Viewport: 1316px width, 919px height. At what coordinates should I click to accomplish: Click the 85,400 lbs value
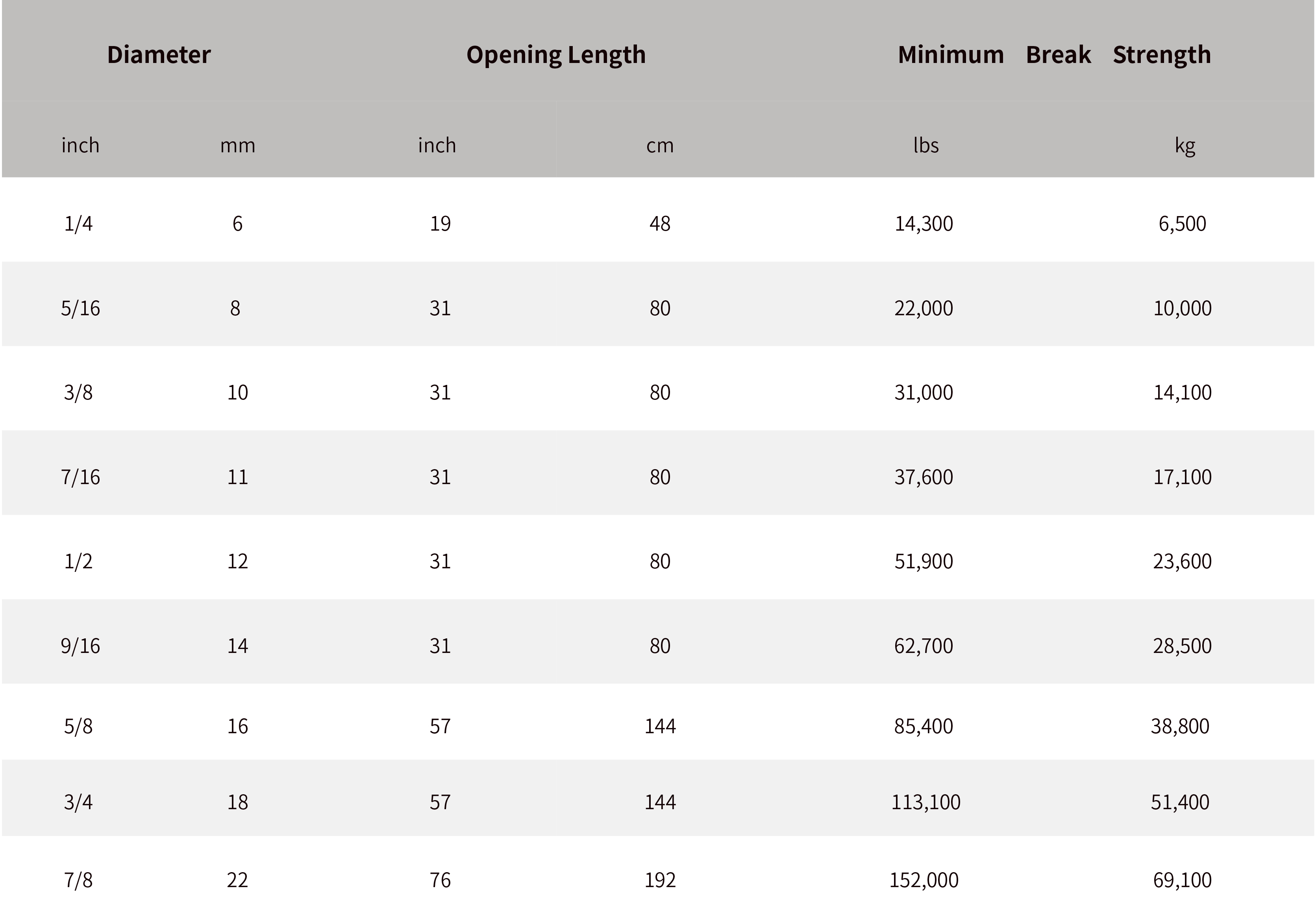pyautogui.click(x=924, y=727)
